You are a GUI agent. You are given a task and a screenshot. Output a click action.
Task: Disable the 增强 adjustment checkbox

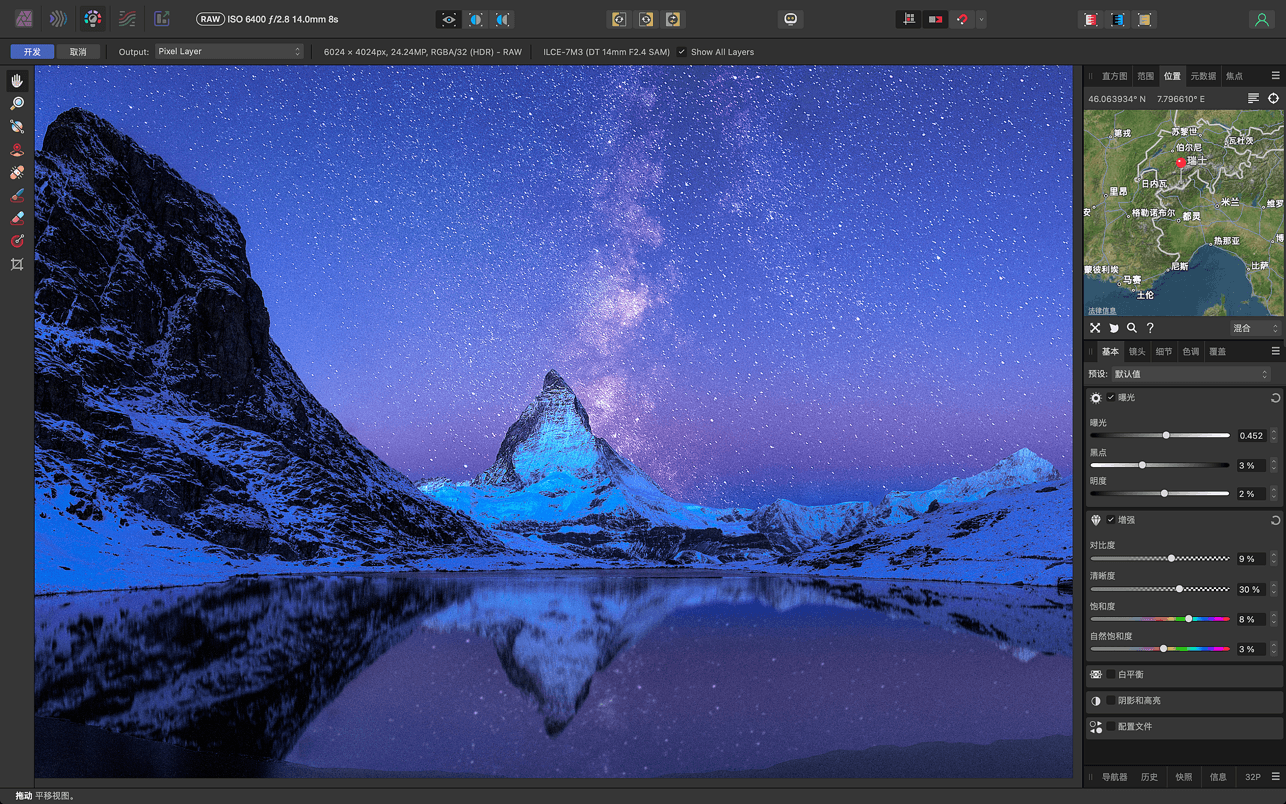click(x=1110, y=519)
